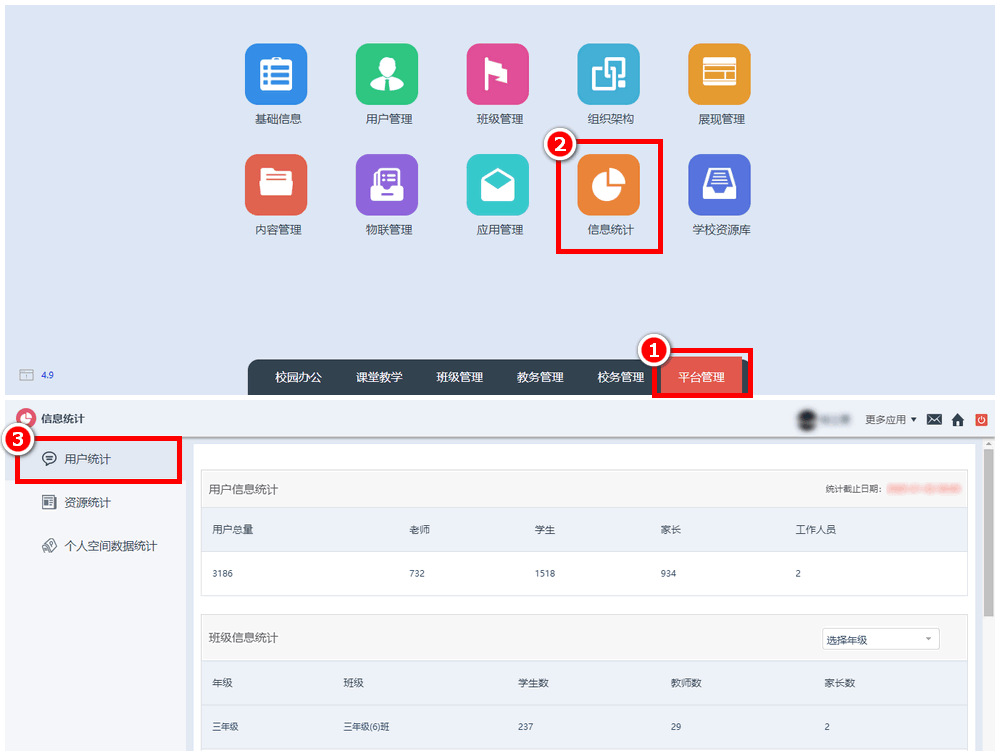
Task: Switch to the 平台管理 tab
Action: tap(701, 377)
